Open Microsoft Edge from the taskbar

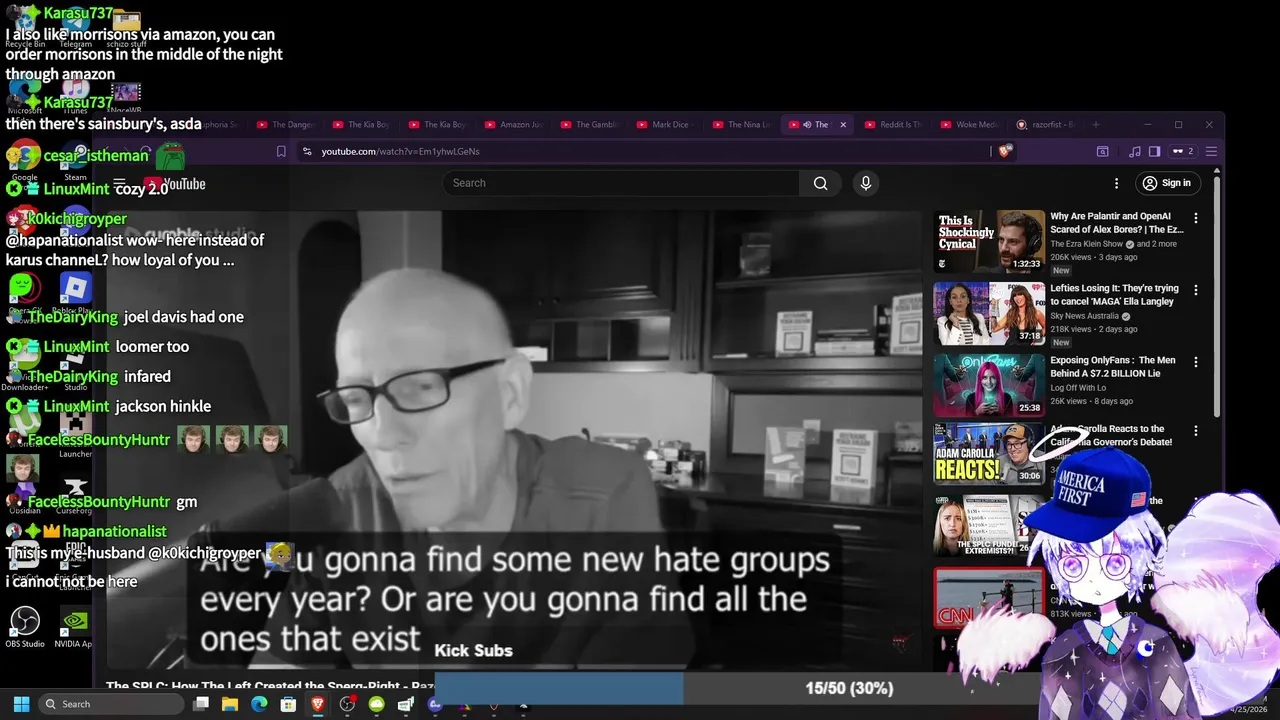[x=259, y=704]
